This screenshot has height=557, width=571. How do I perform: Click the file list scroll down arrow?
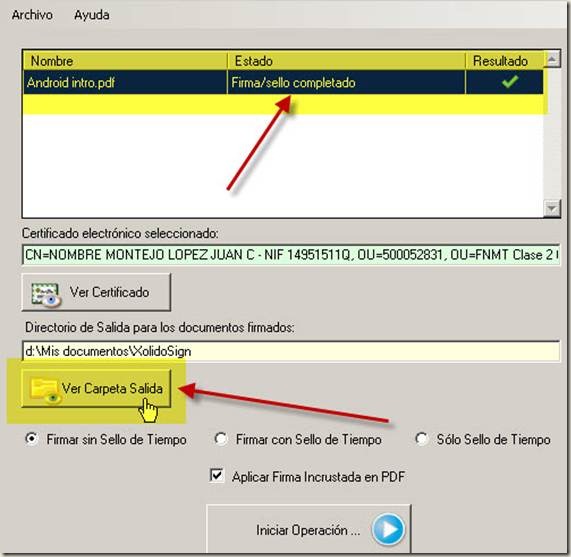(552, 209)
